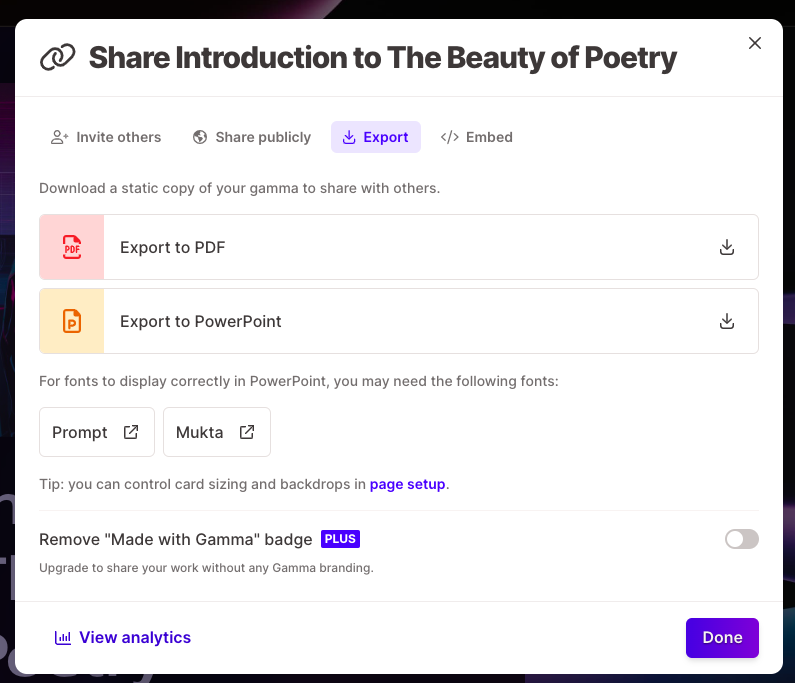Click the PLUS upgrade badge
Viewport: 795px width, 683px height.
pos(340,538)
